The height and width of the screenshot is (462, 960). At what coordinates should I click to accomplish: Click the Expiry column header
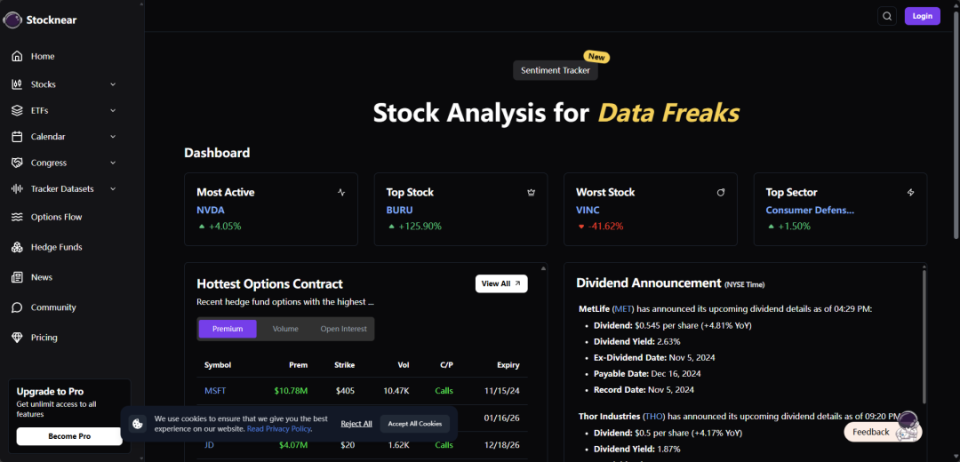[508, 365]
